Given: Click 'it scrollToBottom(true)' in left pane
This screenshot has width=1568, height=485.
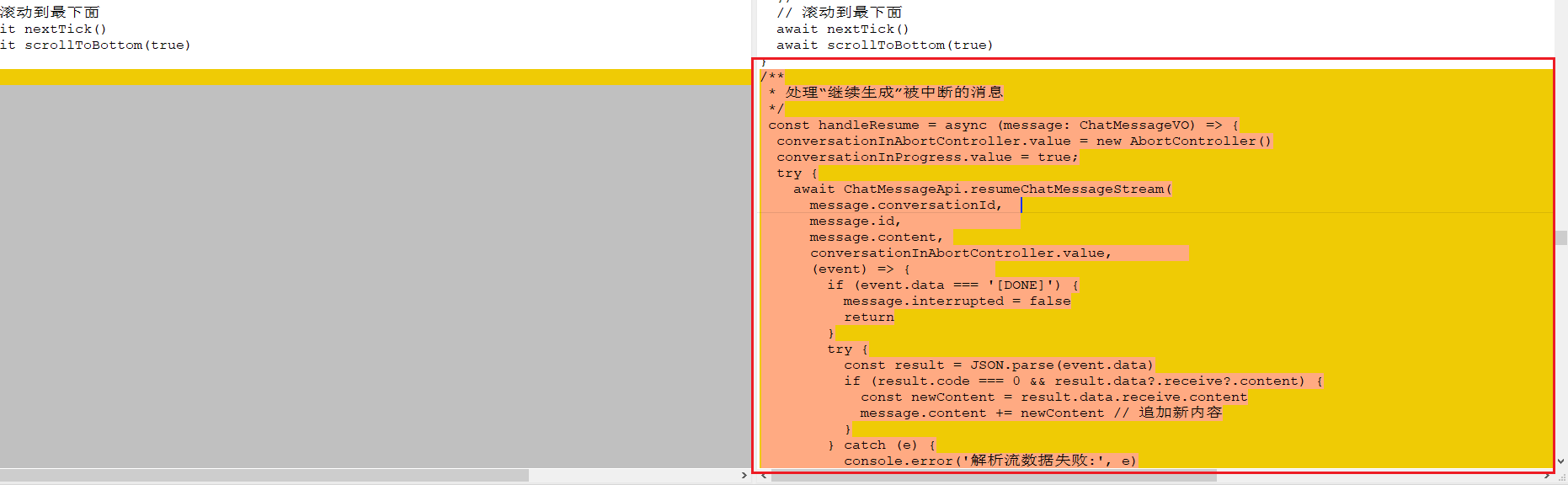Looking at the screenshot, I should tap(95, 45).
